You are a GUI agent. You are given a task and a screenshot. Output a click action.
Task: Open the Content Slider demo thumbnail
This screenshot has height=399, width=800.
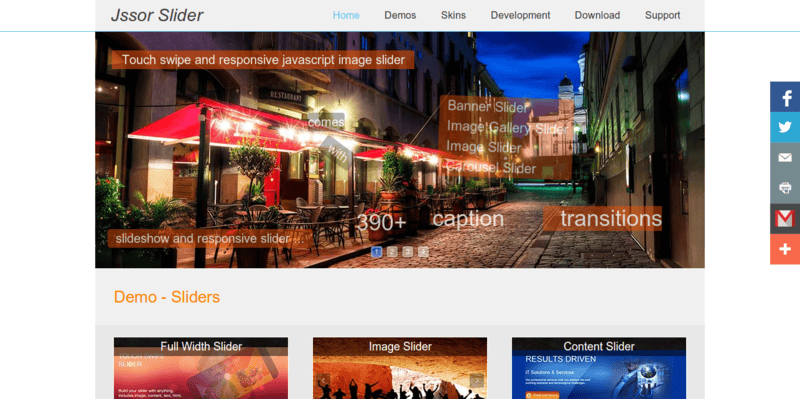(x=598, y=368)
